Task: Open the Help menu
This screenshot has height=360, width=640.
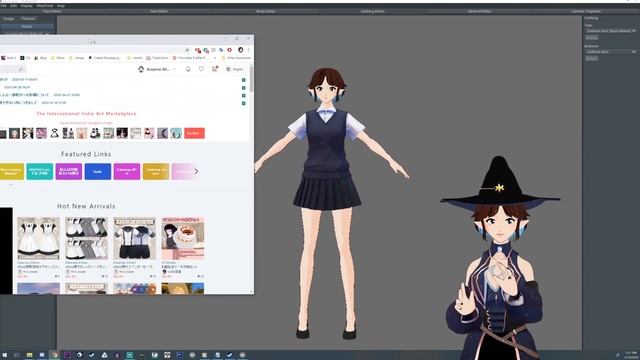Action: [x=61, y=6]
